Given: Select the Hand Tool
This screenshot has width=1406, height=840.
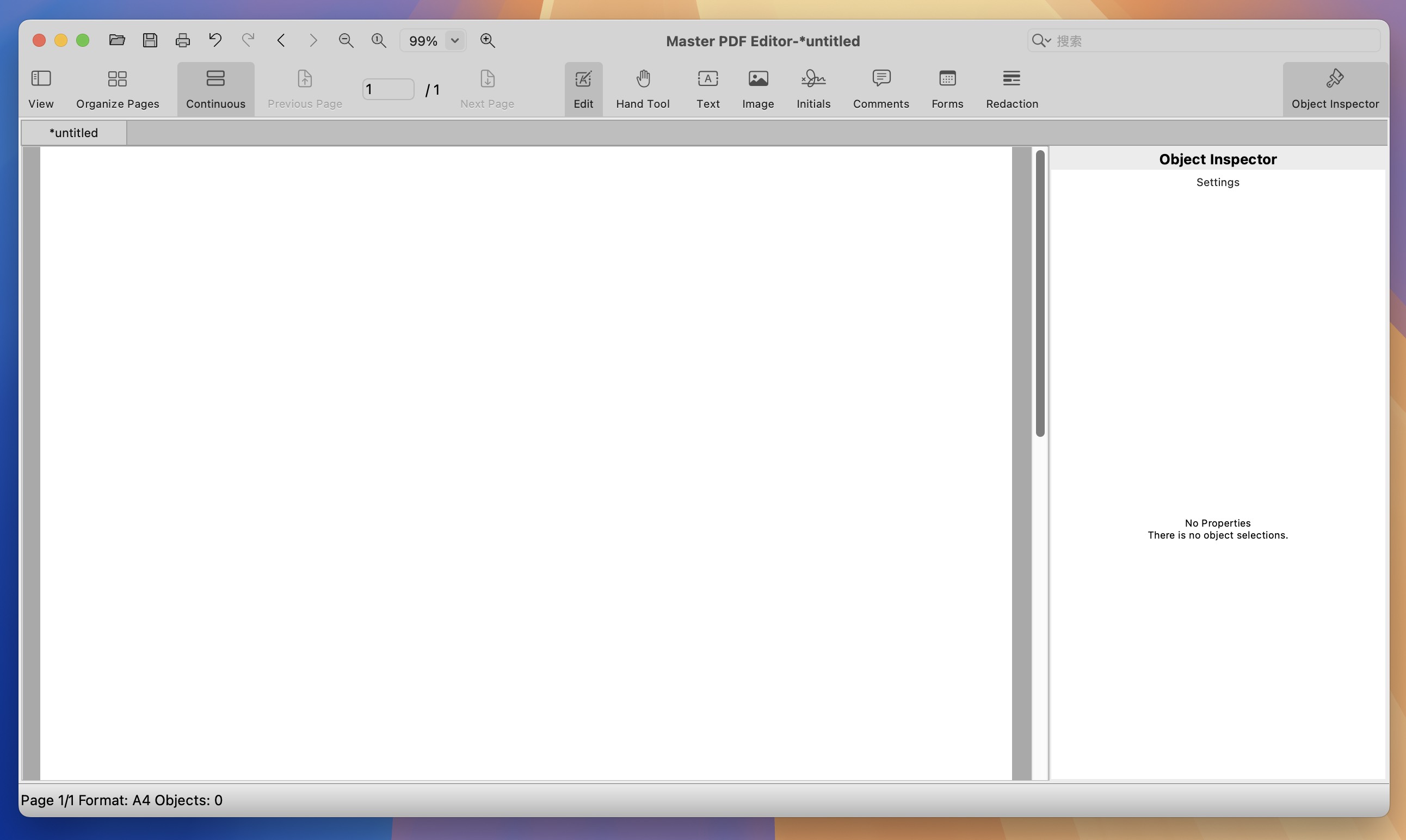Looking at the screenshot, I should coord(643,88).
